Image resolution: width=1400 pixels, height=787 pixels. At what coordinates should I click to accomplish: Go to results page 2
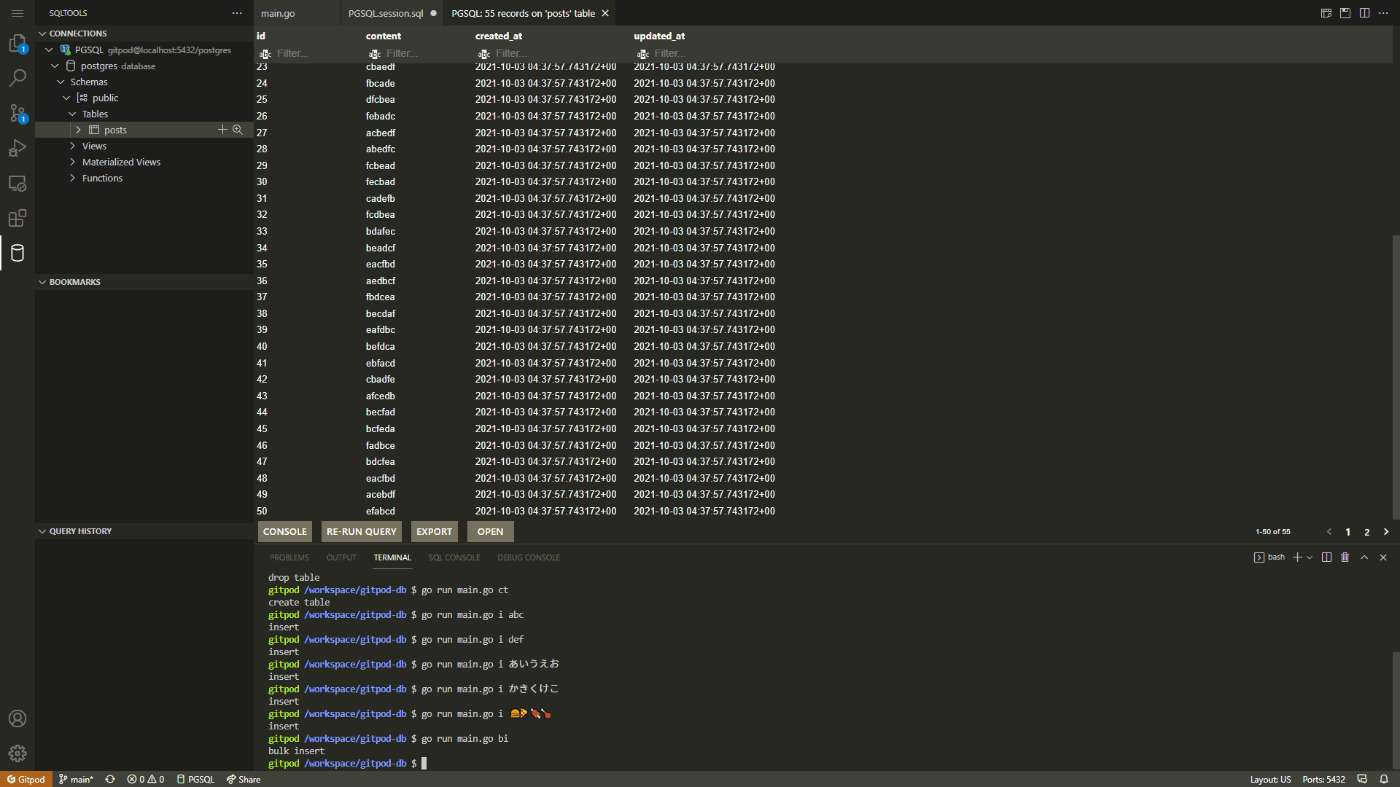coord(1367,532)
